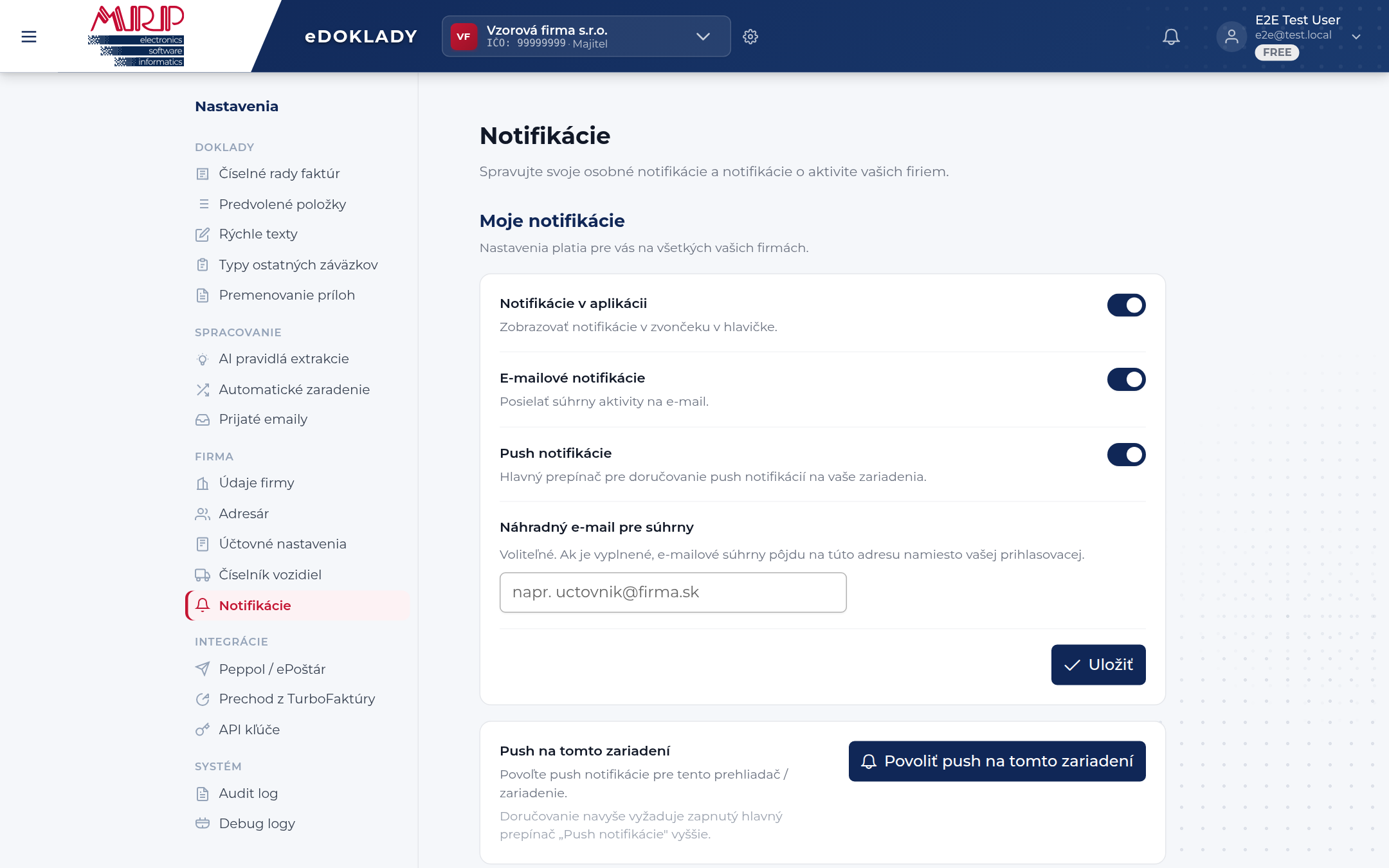Open Adresár in sidebar
Screen dimensions: 1389x868
244,514
